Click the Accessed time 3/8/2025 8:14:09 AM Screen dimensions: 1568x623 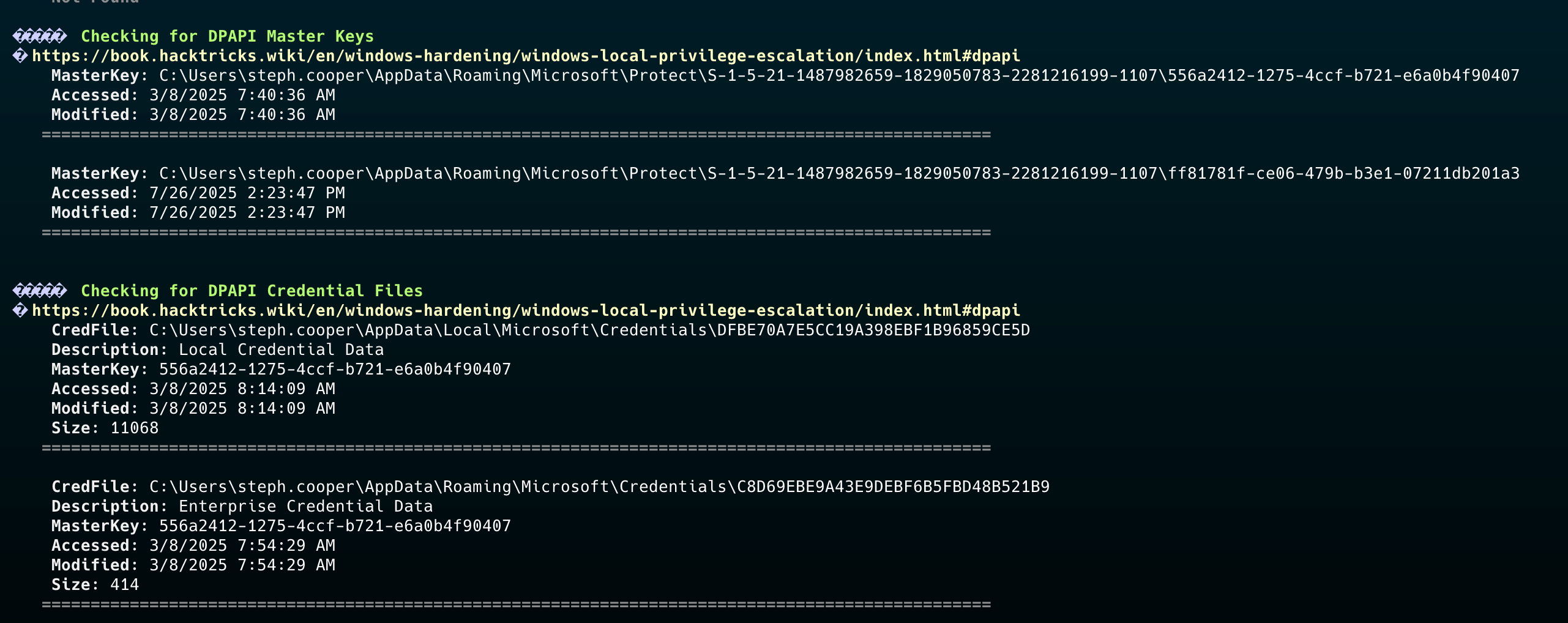click(x=242, y=389)
